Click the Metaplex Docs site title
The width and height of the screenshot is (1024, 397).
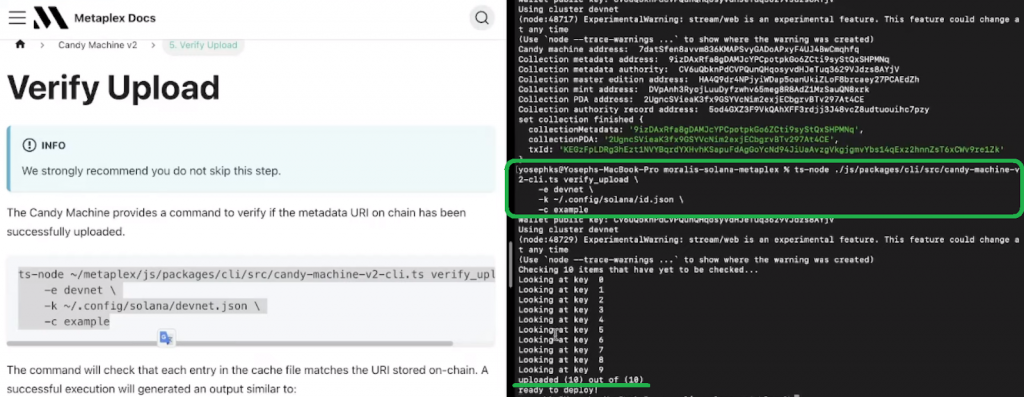[x=115, y=18]
